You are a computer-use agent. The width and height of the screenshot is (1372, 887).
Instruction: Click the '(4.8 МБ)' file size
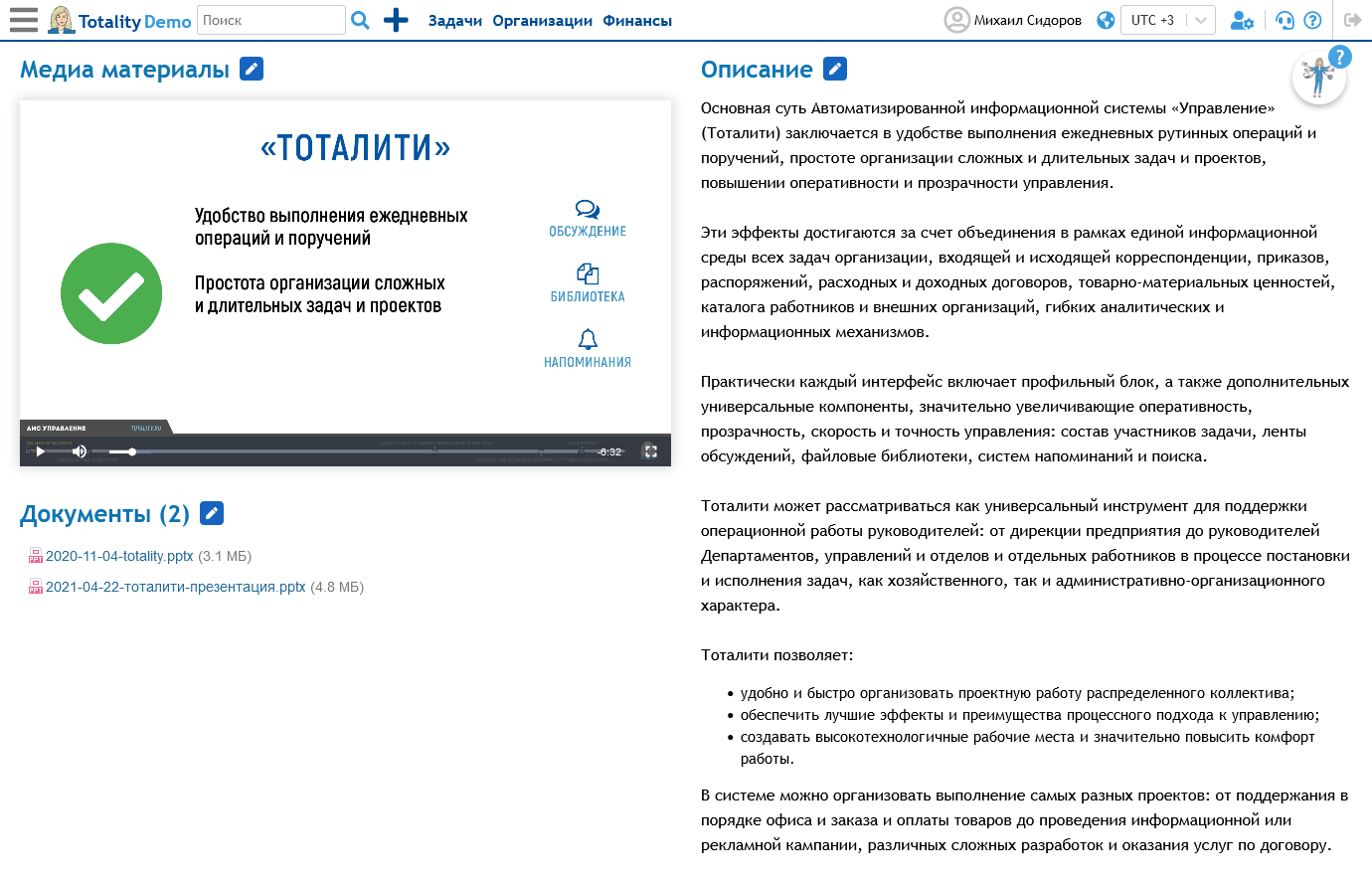point(337,587)
